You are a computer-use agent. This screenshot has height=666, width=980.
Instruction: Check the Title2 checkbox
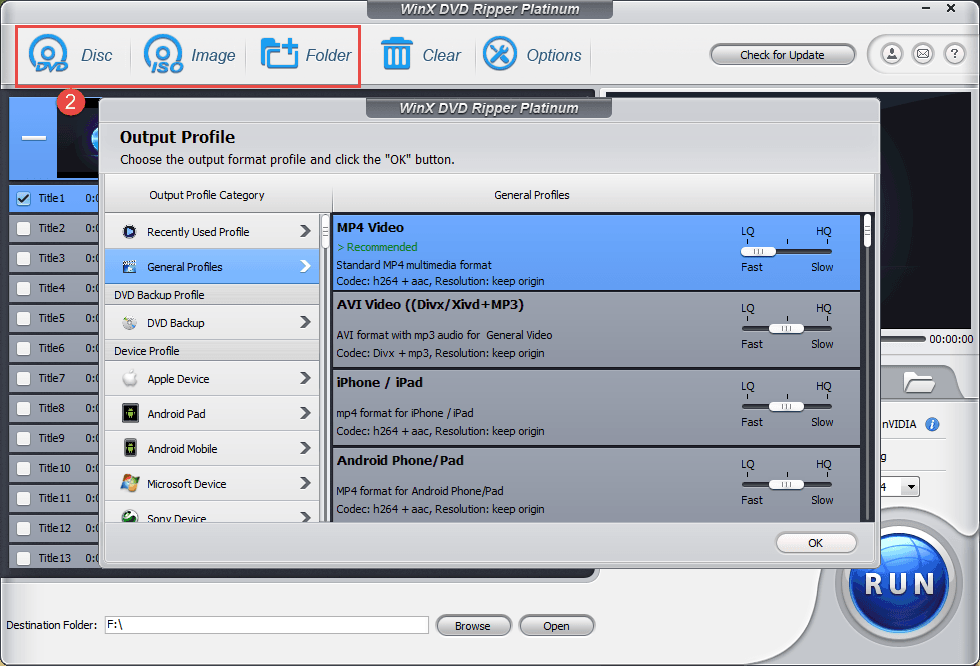pyautogui.click(x=24, y=228)
